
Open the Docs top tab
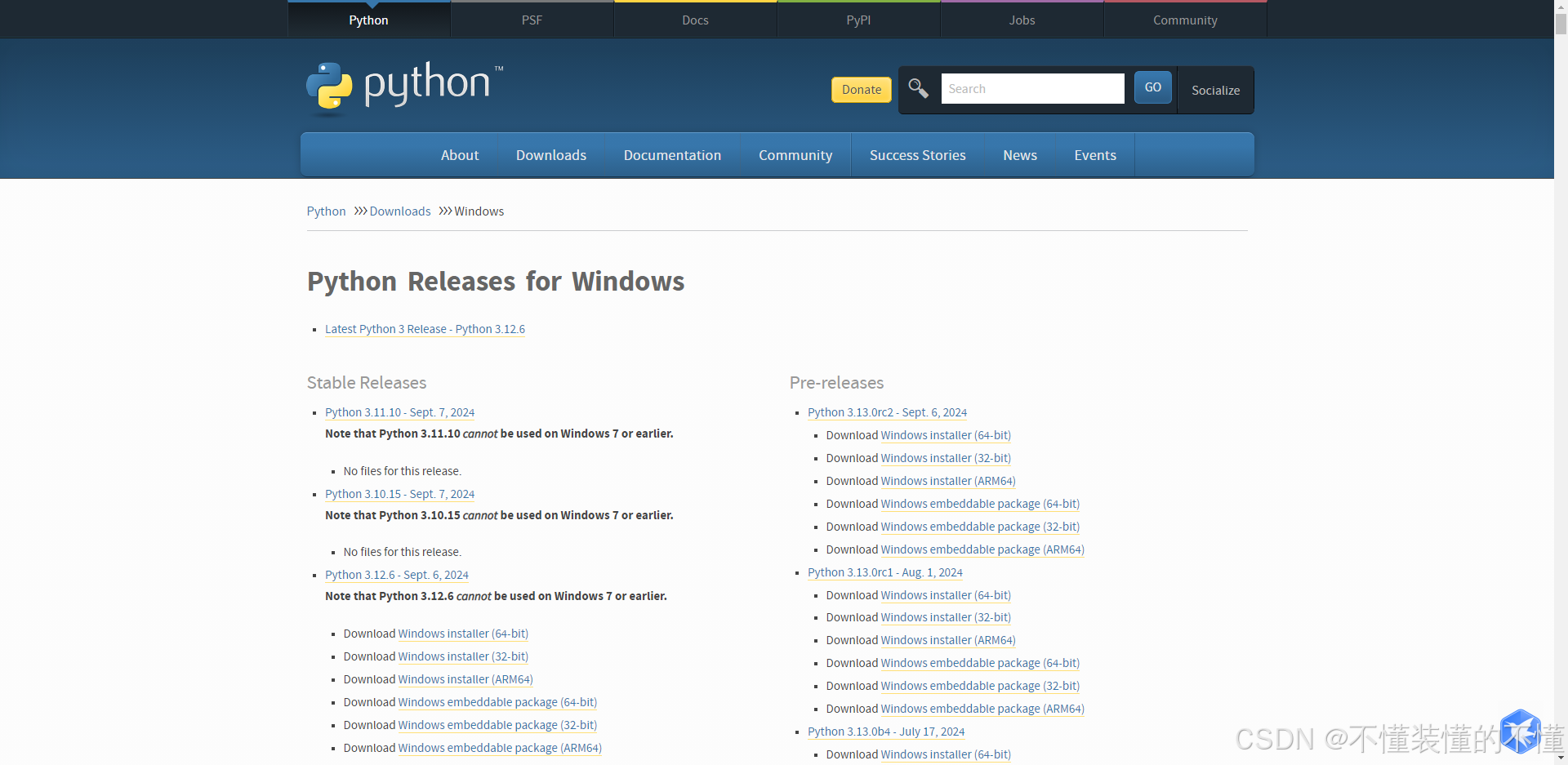tap(695, 20)
